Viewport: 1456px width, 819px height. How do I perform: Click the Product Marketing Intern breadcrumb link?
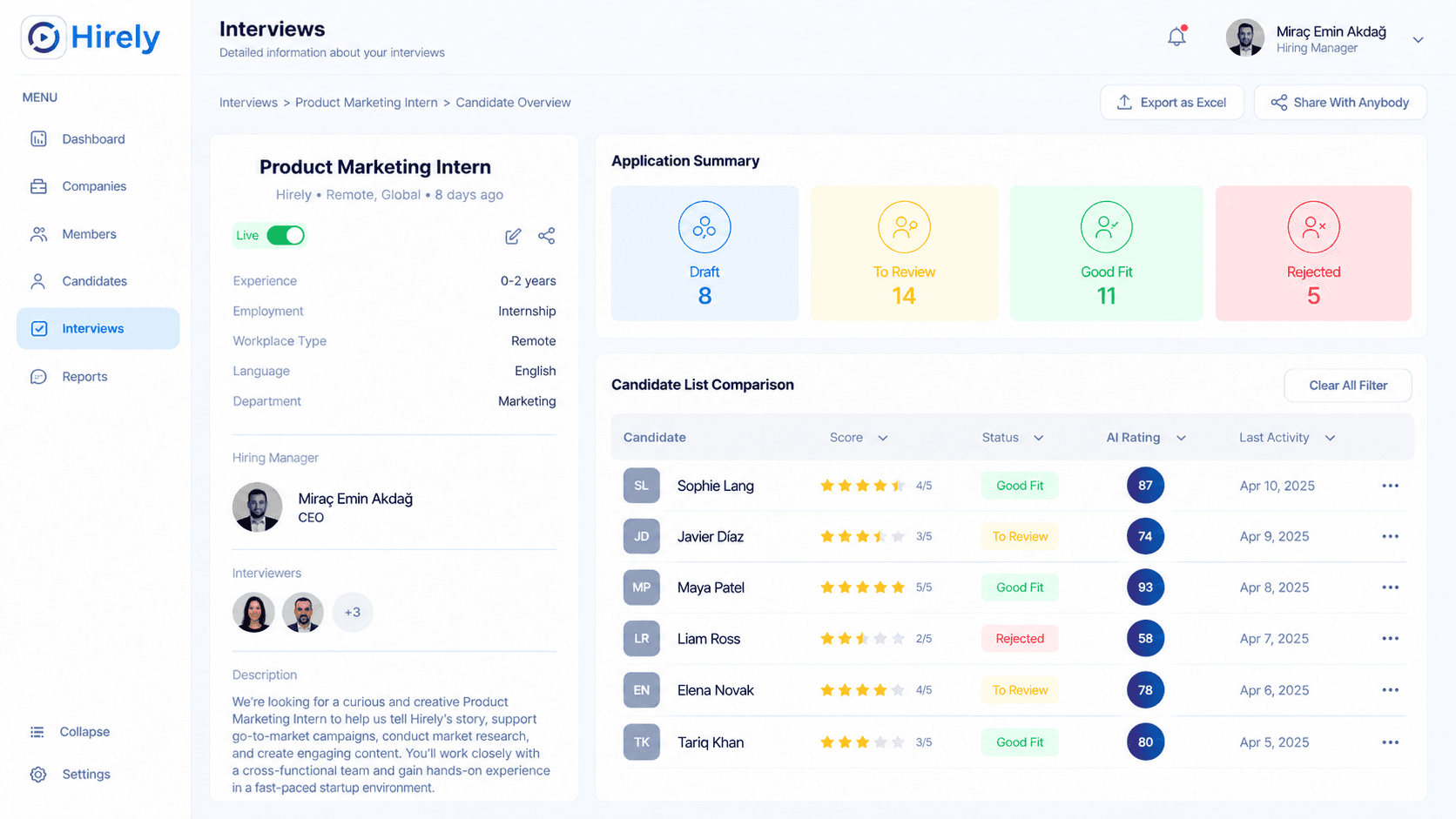point(367,103)
